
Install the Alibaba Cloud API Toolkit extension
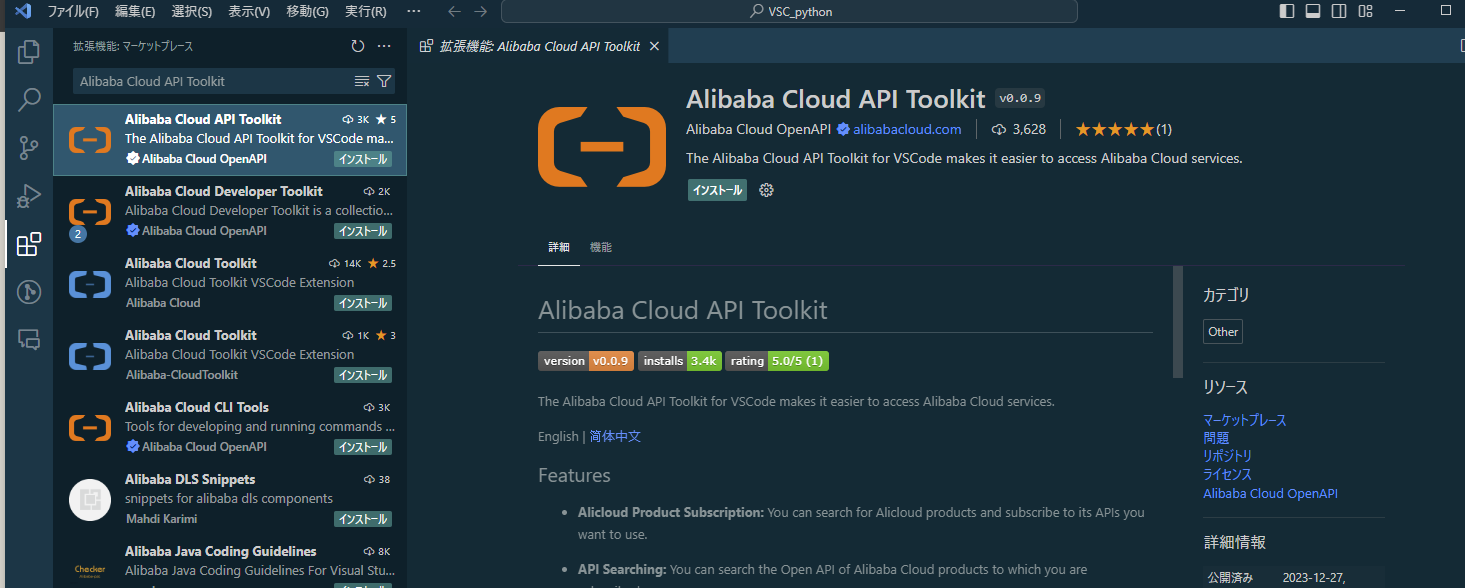coord(716,189)
